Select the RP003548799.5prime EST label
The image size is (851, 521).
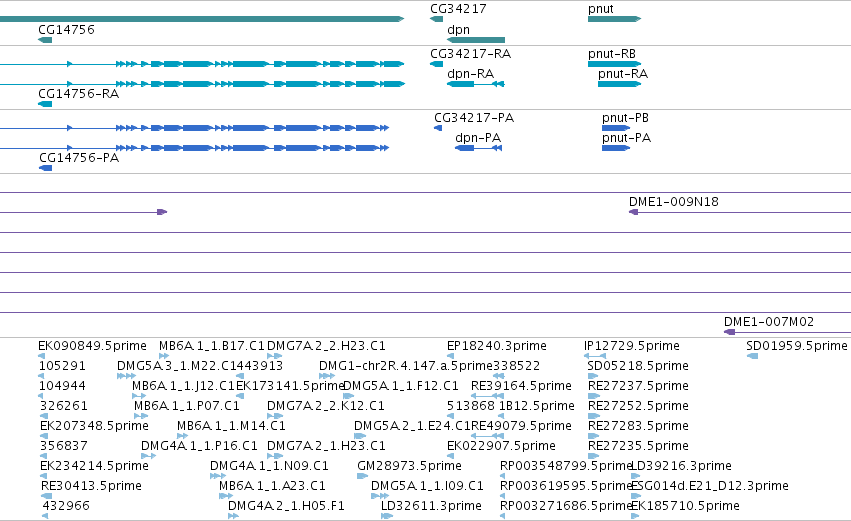[x=566, y=466]
